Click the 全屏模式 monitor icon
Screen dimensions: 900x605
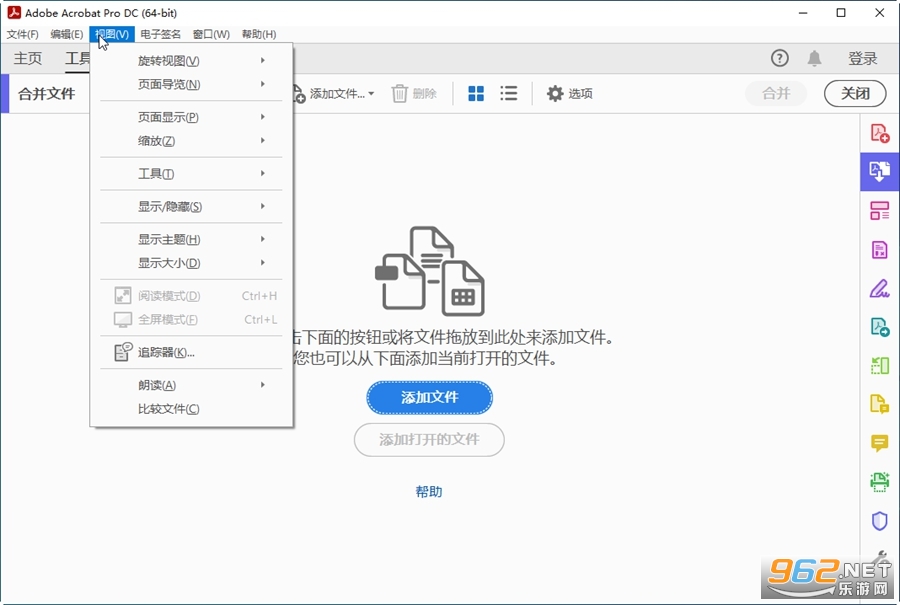click(x=123, y=319)
